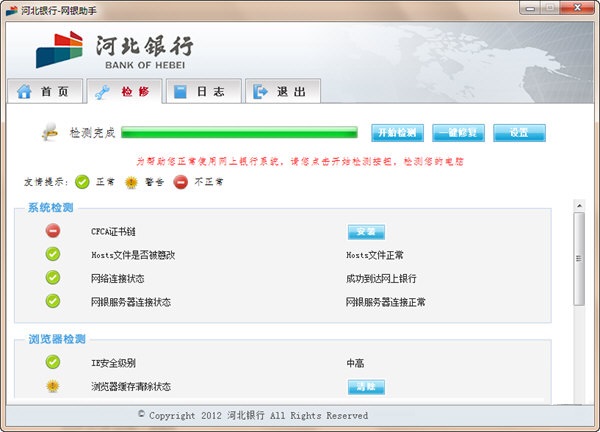600x432 pixels.
Task: Click the 网银服务器连接正常 result text
Action: pos(386,302)
